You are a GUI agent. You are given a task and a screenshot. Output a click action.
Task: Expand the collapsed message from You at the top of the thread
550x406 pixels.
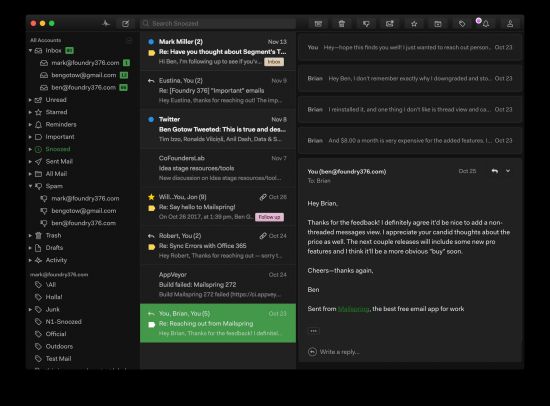coord(410,47)
